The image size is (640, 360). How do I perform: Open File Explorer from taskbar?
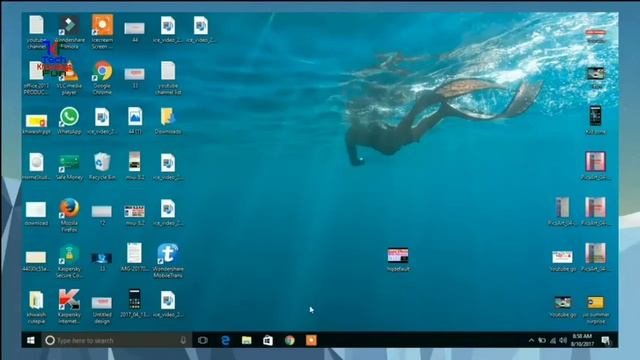[247, 340]
